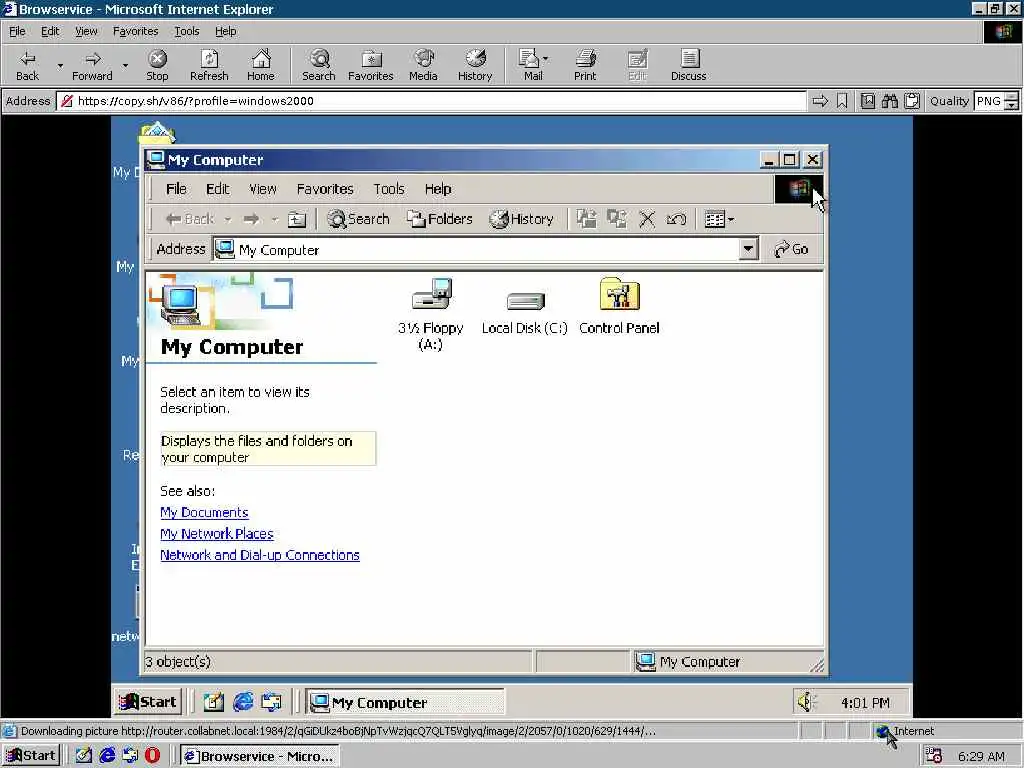Open the Search pane in My Computer window
Viewport: 1024px width, 768px height.
tap(359, 219)
